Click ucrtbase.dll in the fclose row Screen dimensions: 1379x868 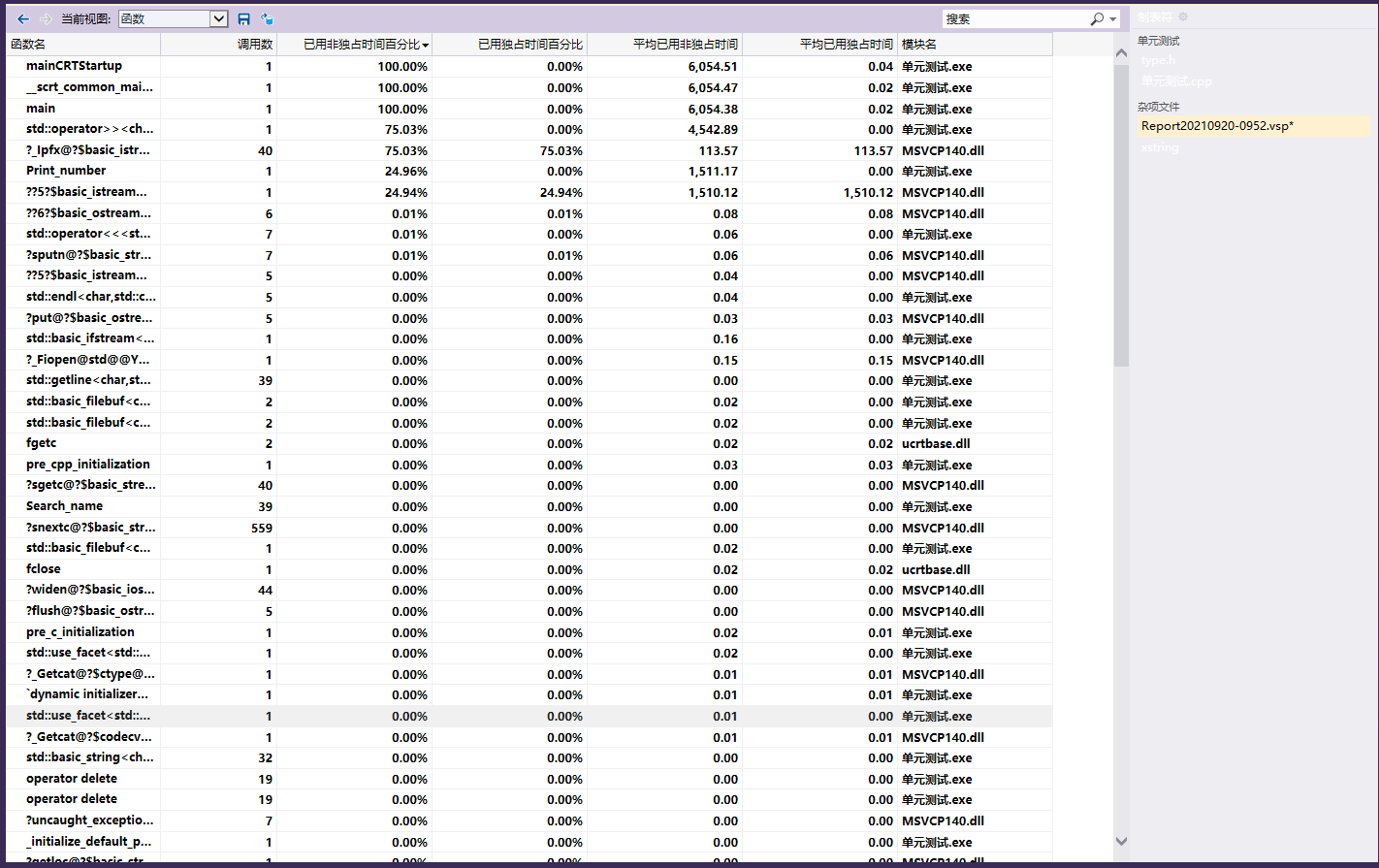coord(936,570)
